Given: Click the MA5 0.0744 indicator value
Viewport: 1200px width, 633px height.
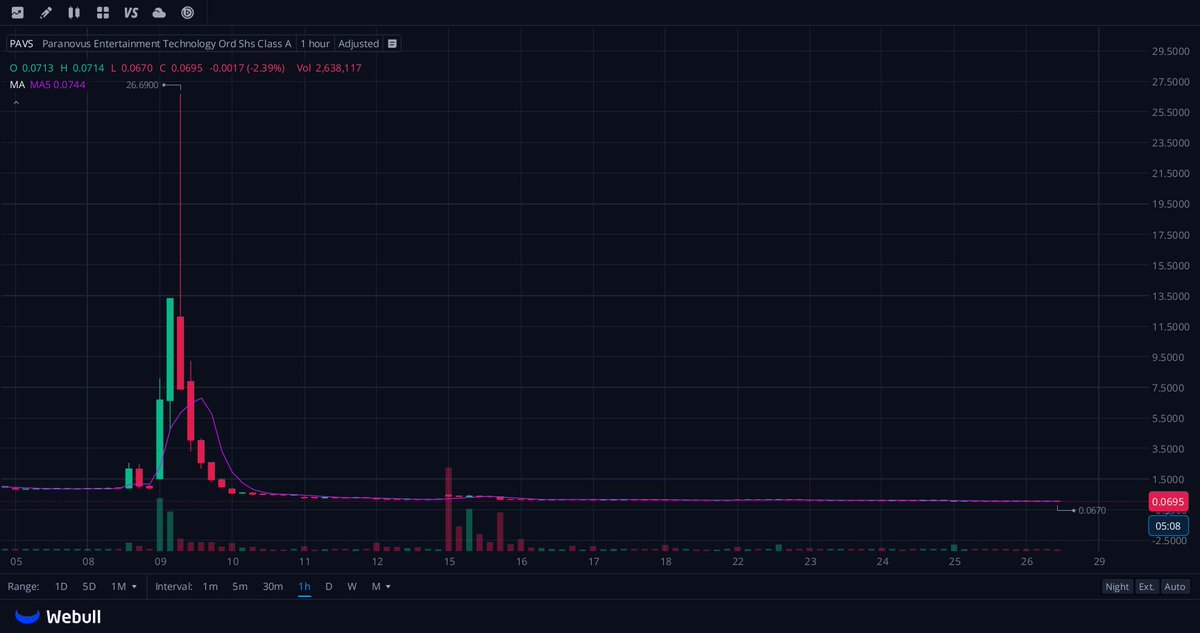Looking at the screenshot, I should tap(58, 85).
